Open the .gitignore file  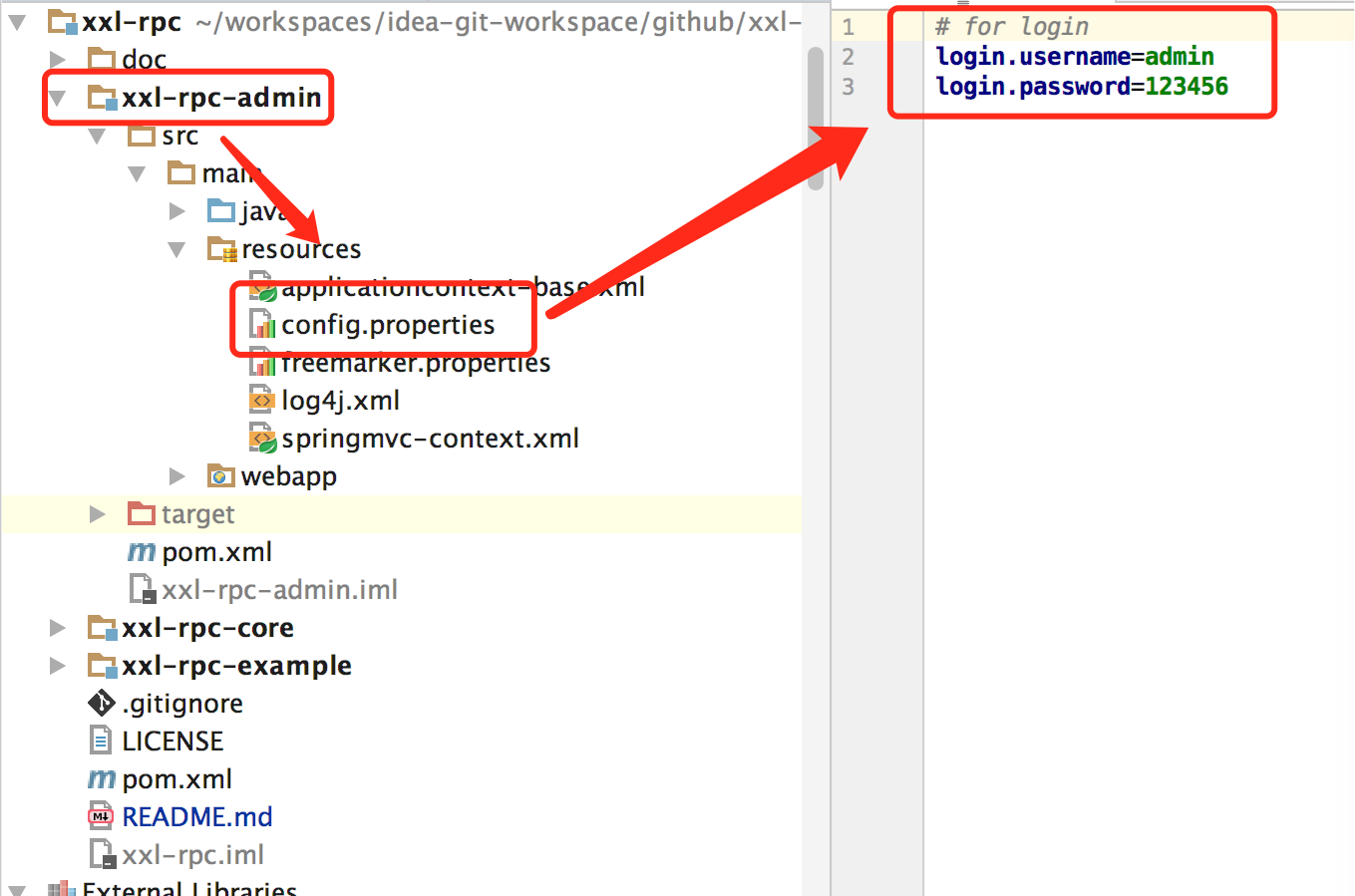tap(182, 704)
